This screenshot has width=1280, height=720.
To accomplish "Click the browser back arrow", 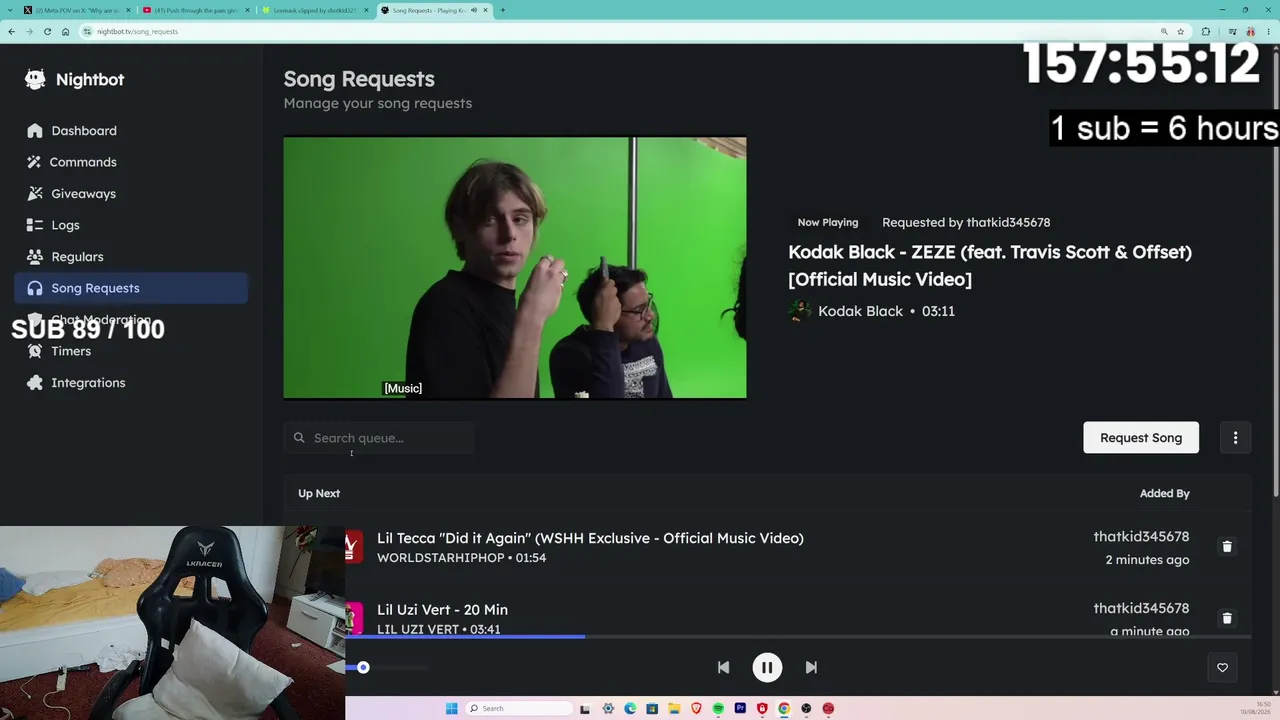I will (x=11, y=31).
